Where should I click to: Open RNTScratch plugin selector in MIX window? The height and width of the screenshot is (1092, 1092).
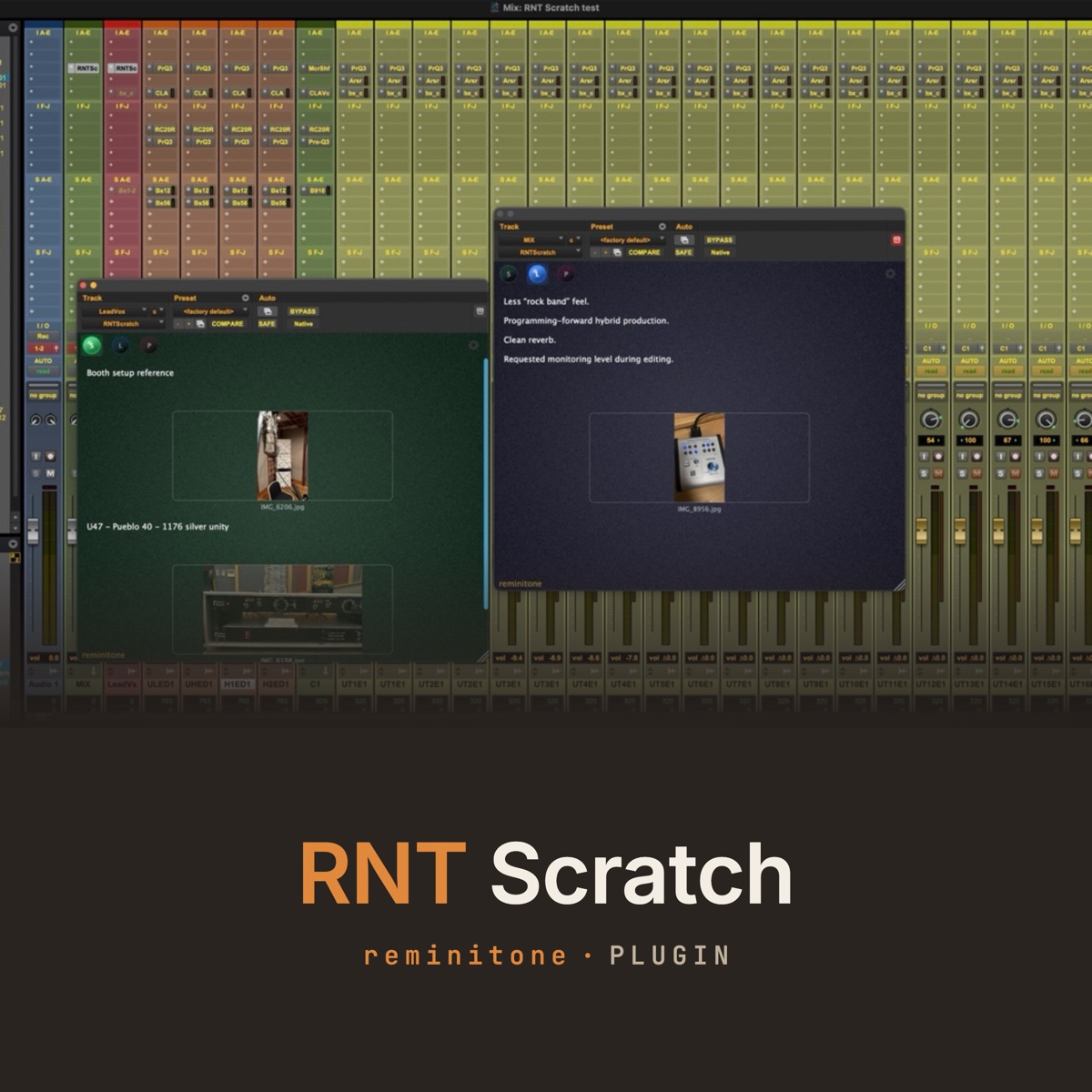pyautogui.click(x=540, y=252)
